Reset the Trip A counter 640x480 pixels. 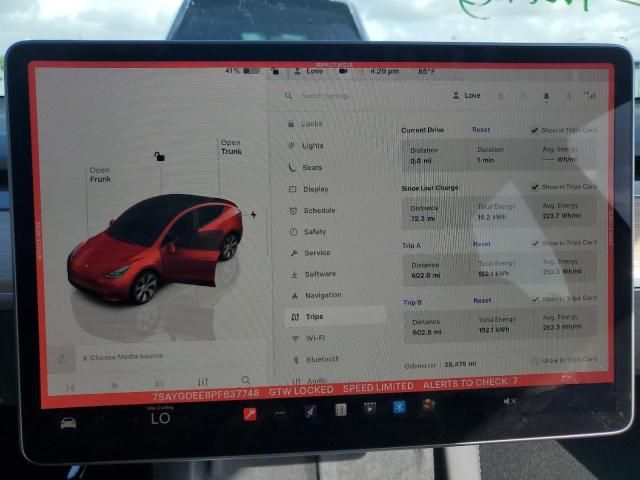tap(481, 244)
